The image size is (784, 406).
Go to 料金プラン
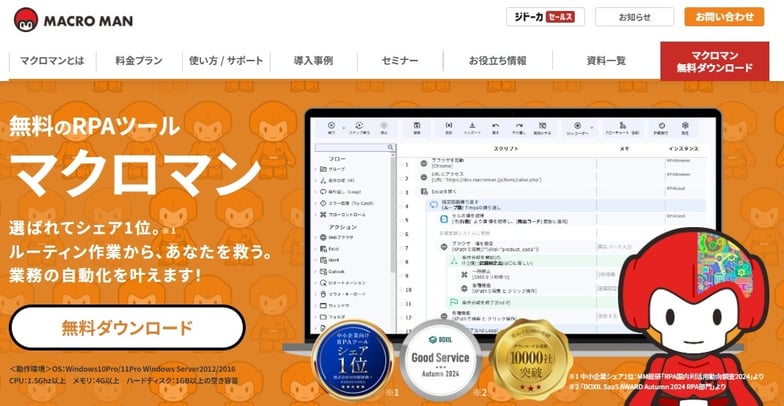click(139, 61)
